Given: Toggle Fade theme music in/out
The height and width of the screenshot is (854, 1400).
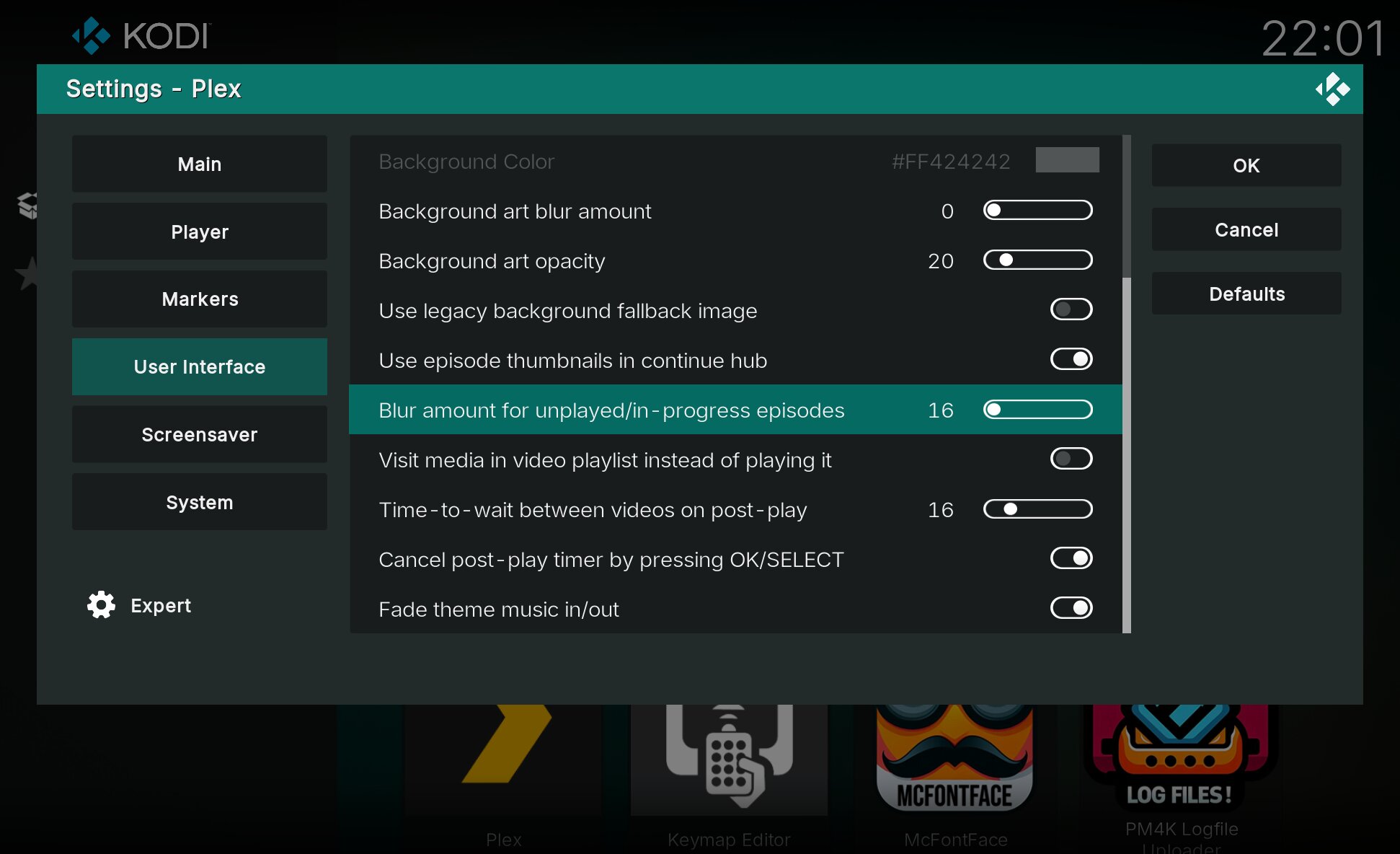Looking at the screenshot, I should pyautogui.click(x=1071, y=609).
